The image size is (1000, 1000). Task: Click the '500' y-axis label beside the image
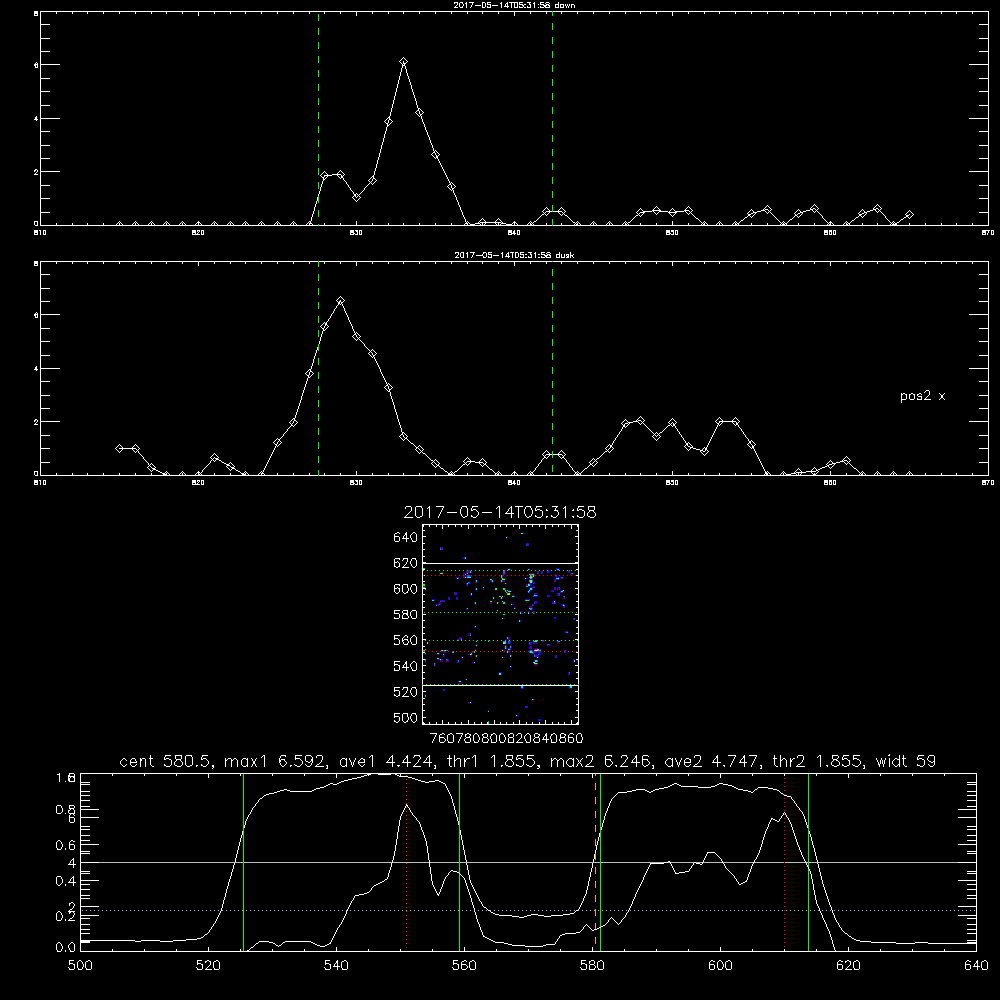pos(406,718)
